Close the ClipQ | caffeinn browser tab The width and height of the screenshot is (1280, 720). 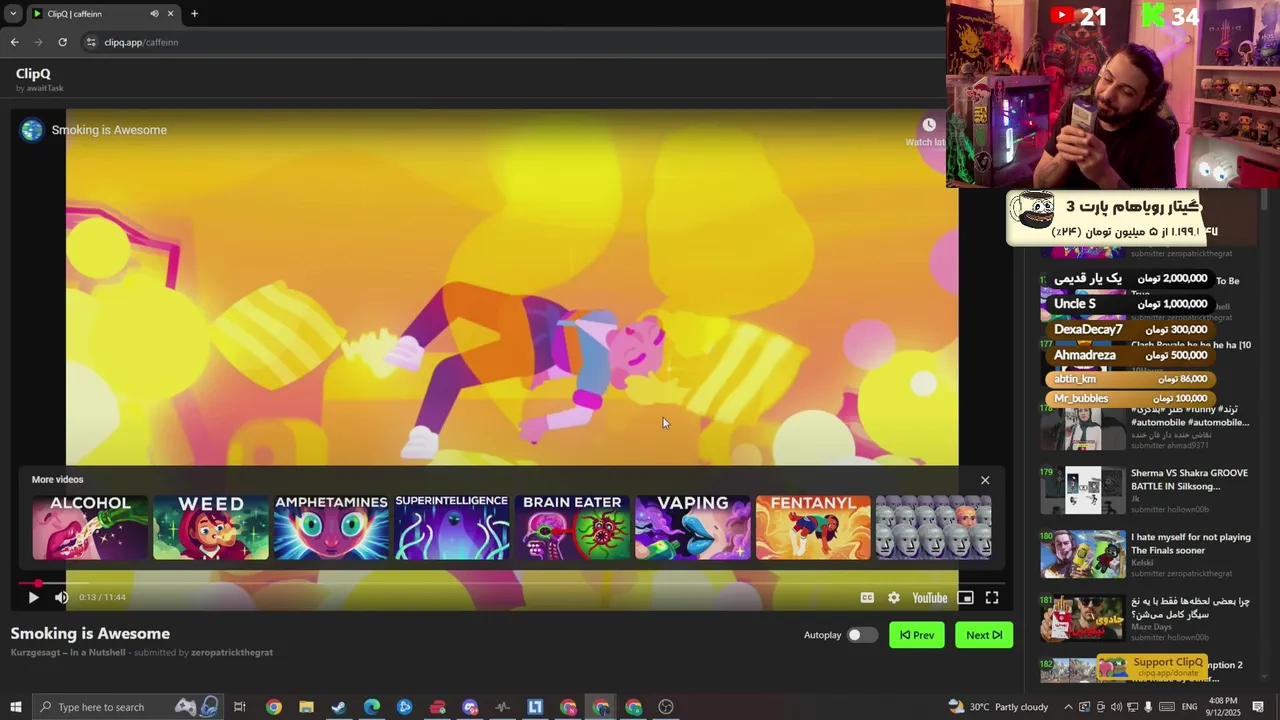(x=170, y=14)
